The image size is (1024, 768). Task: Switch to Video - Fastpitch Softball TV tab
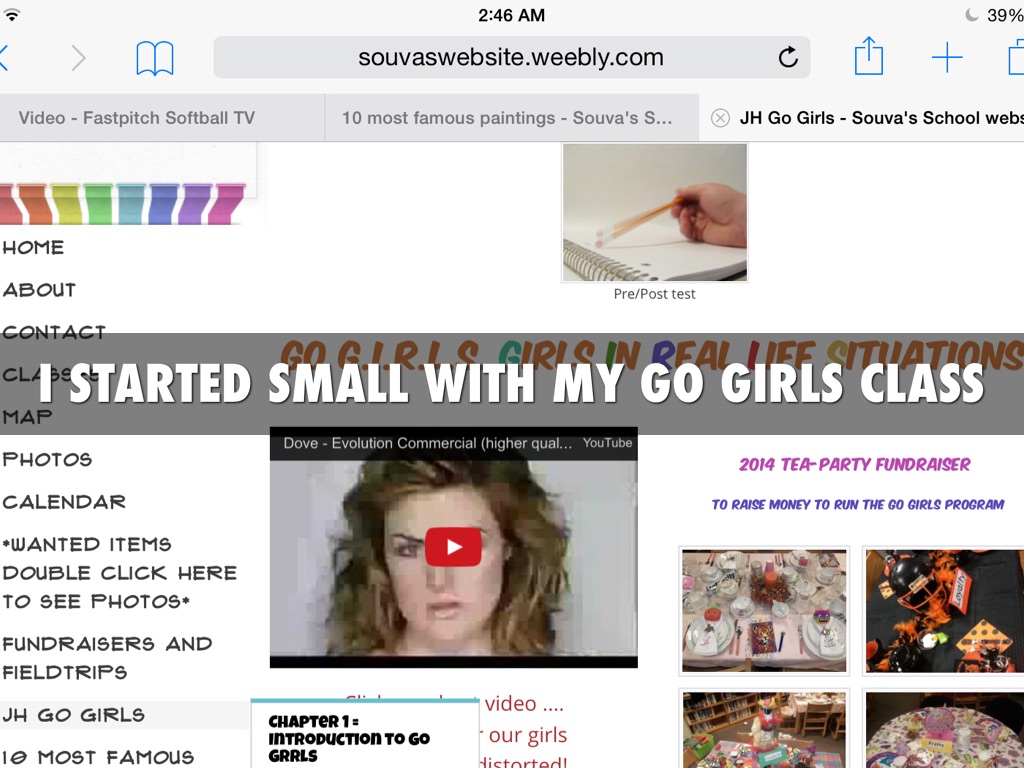tap(137, 118)
